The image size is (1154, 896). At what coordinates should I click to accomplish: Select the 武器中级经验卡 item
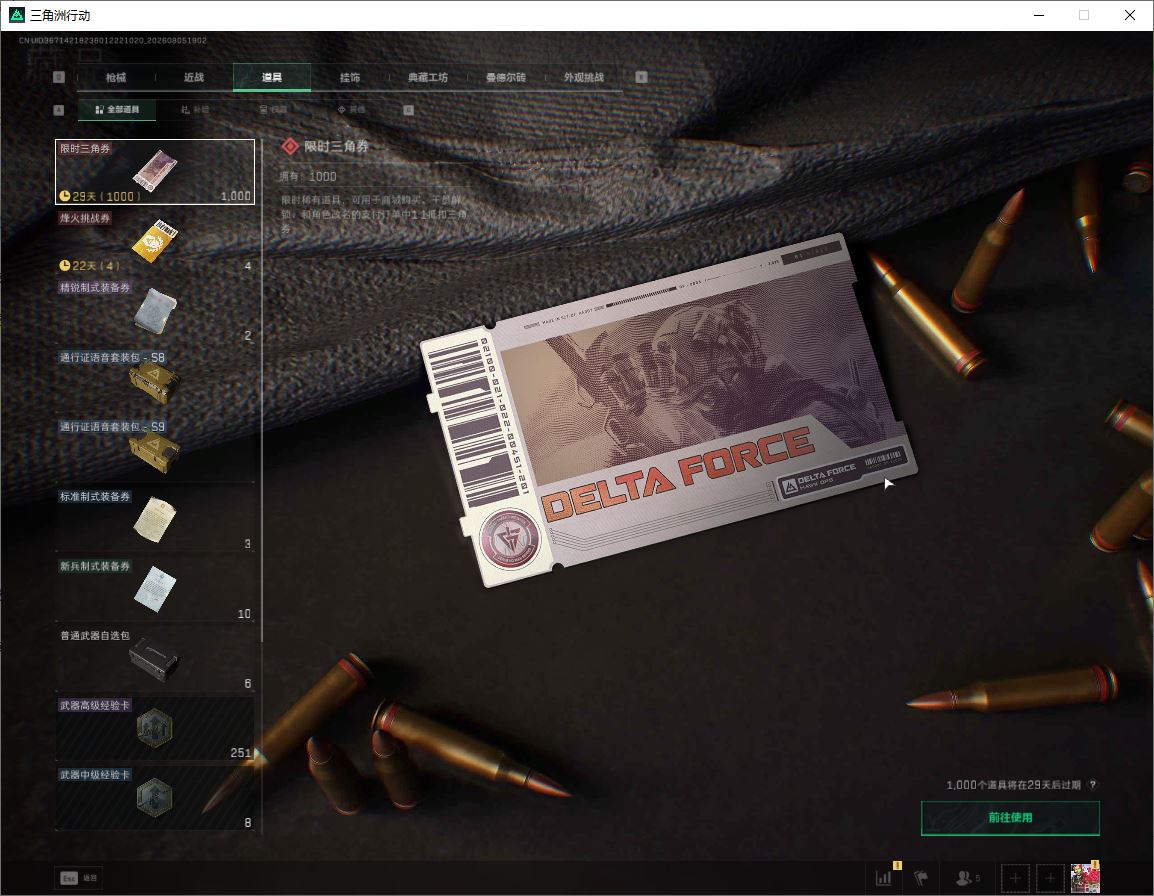155,799
